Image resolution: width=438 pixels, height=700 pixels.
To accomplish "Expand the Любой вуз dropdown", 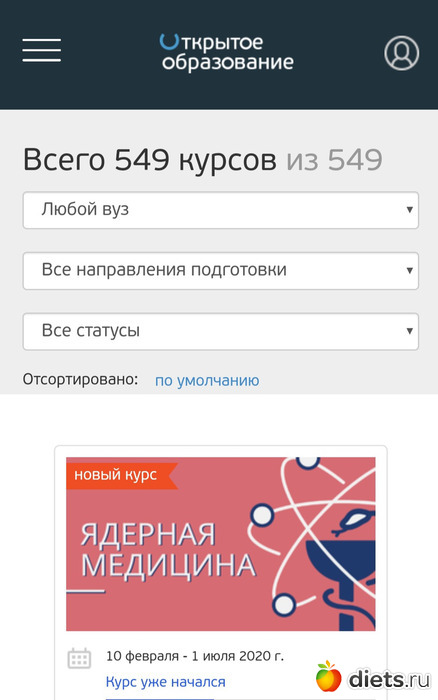I will pos(221,210).
